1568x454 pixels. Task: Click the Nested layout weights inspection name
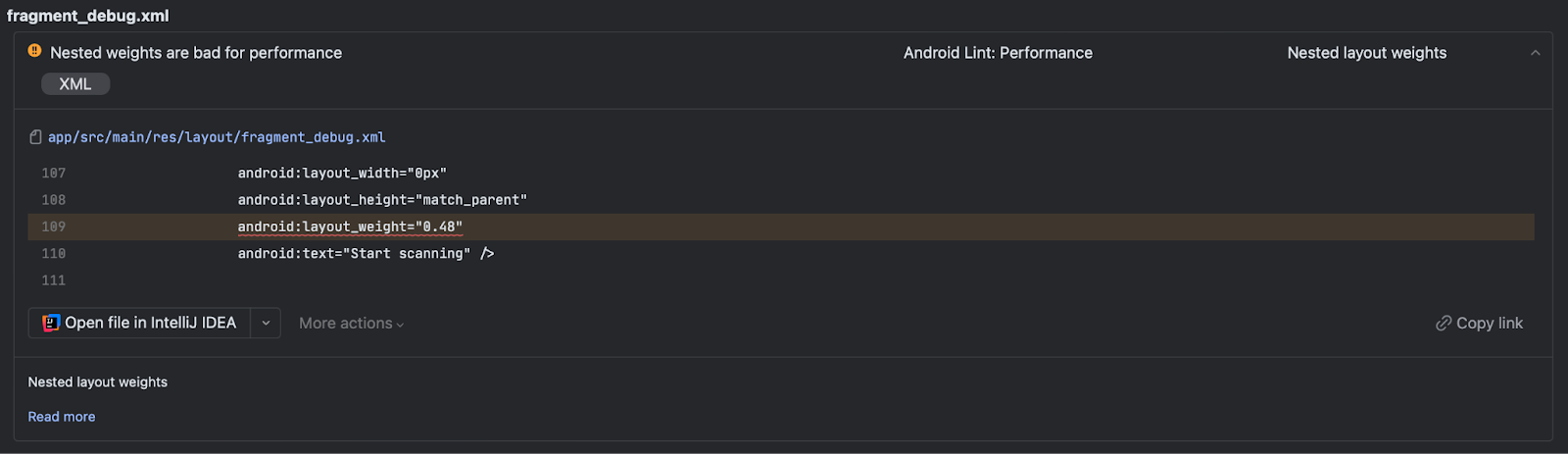[1367, 53]
